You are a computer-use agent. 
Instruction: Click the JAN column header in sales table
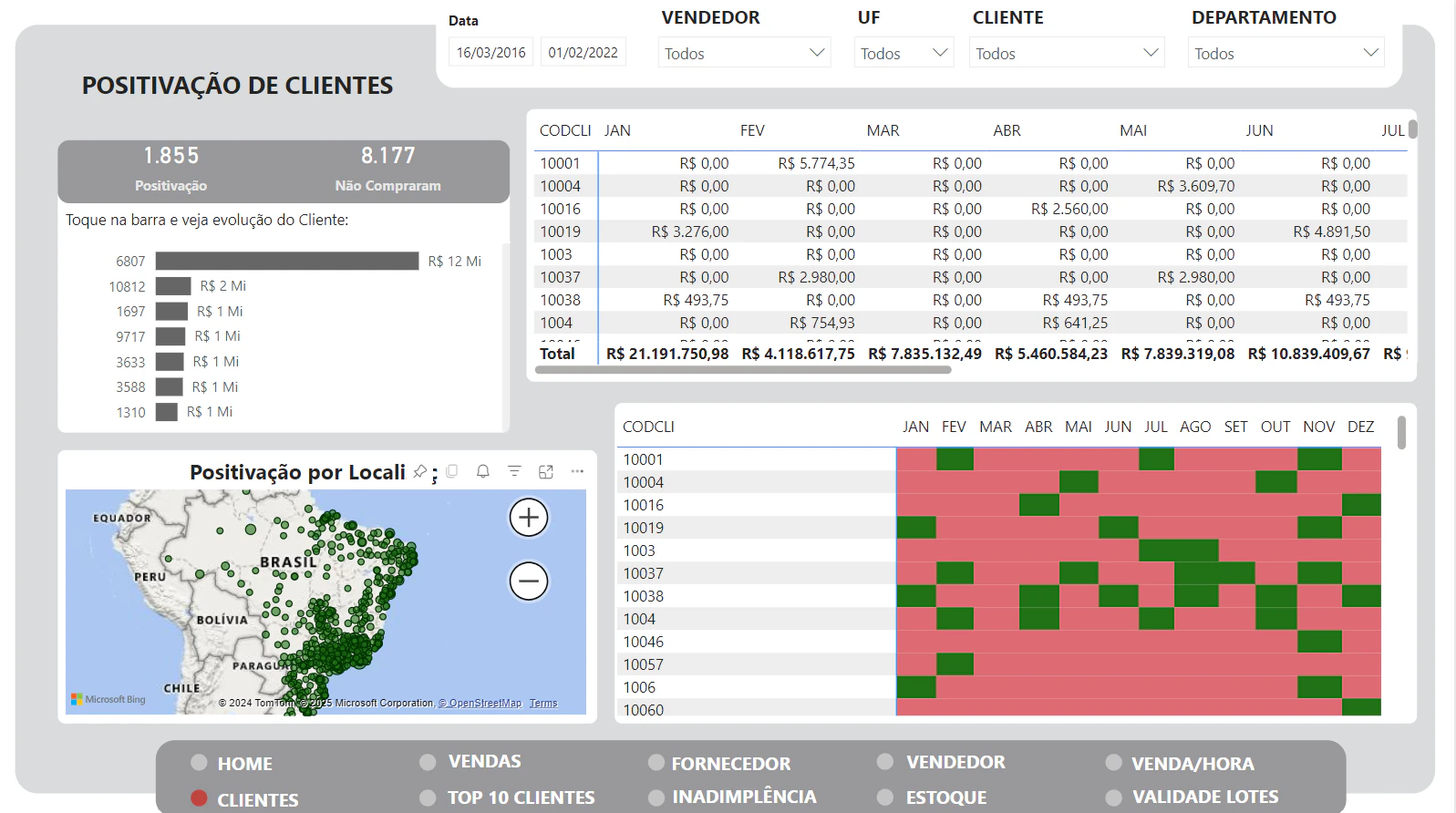point(617,130)
